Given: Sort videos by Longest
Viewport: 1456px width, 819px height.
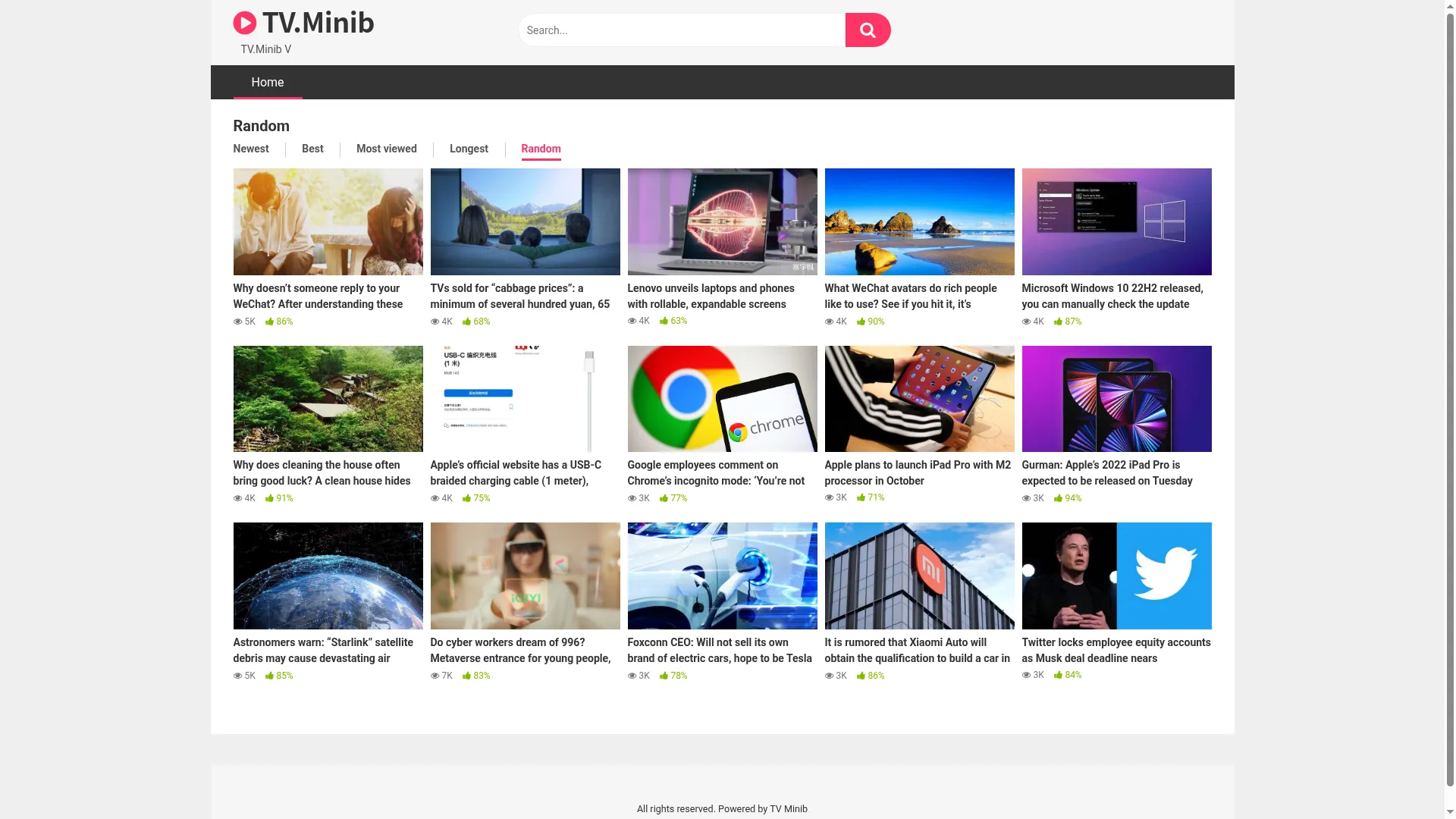Looking at the screenshot, I should (469, 149).
